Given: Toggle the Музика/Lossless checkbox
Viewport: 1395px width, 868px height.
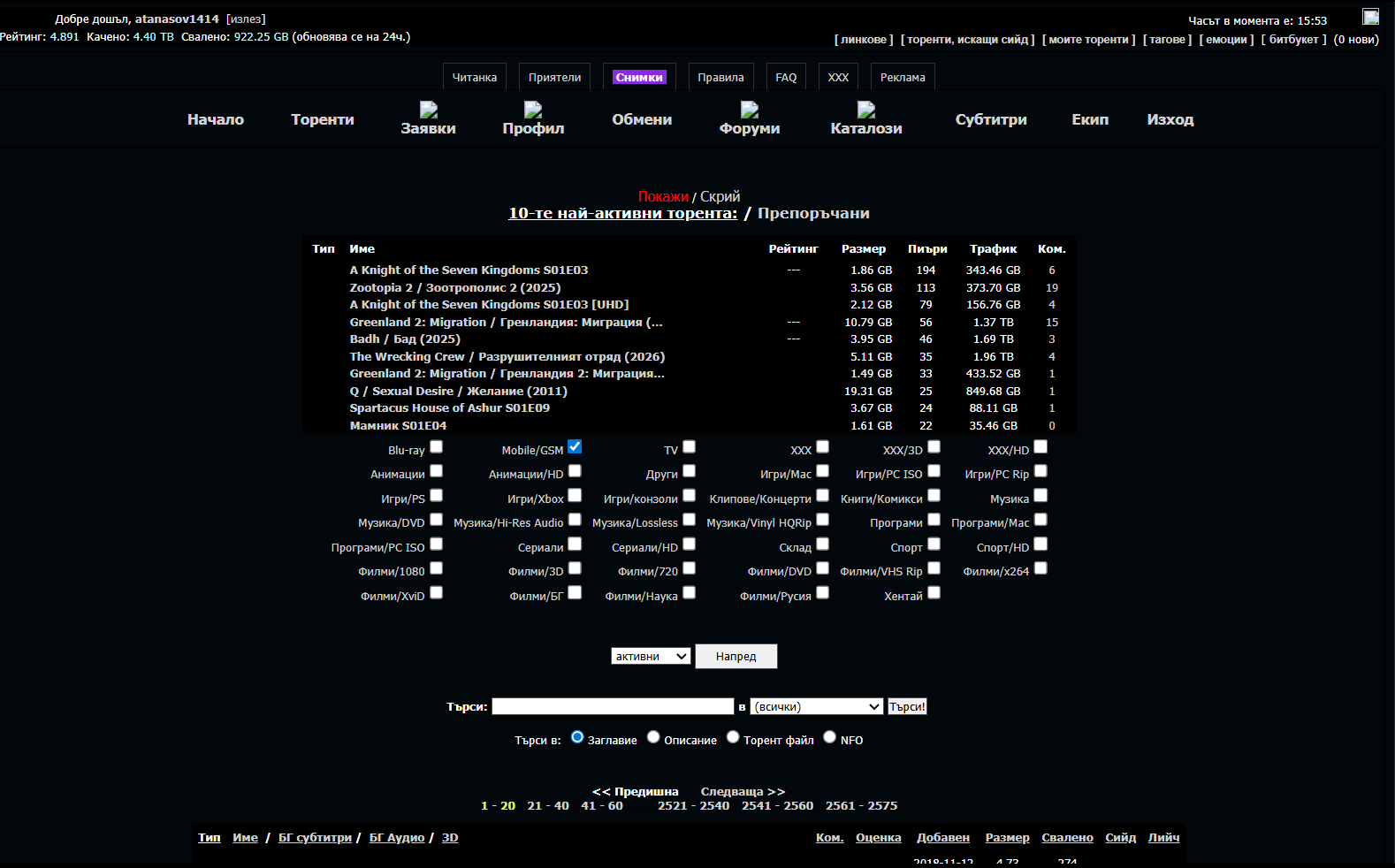Looking at the screenshot, I should point(690,520).
